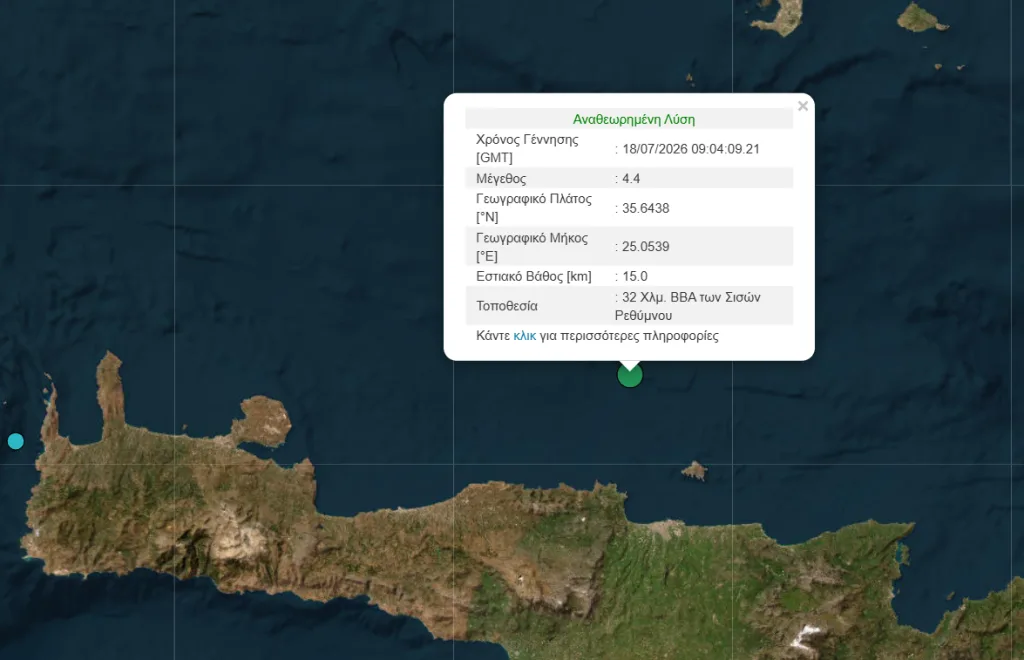
Task: Open the 'κλικ' link for more information
Action: 524,336
